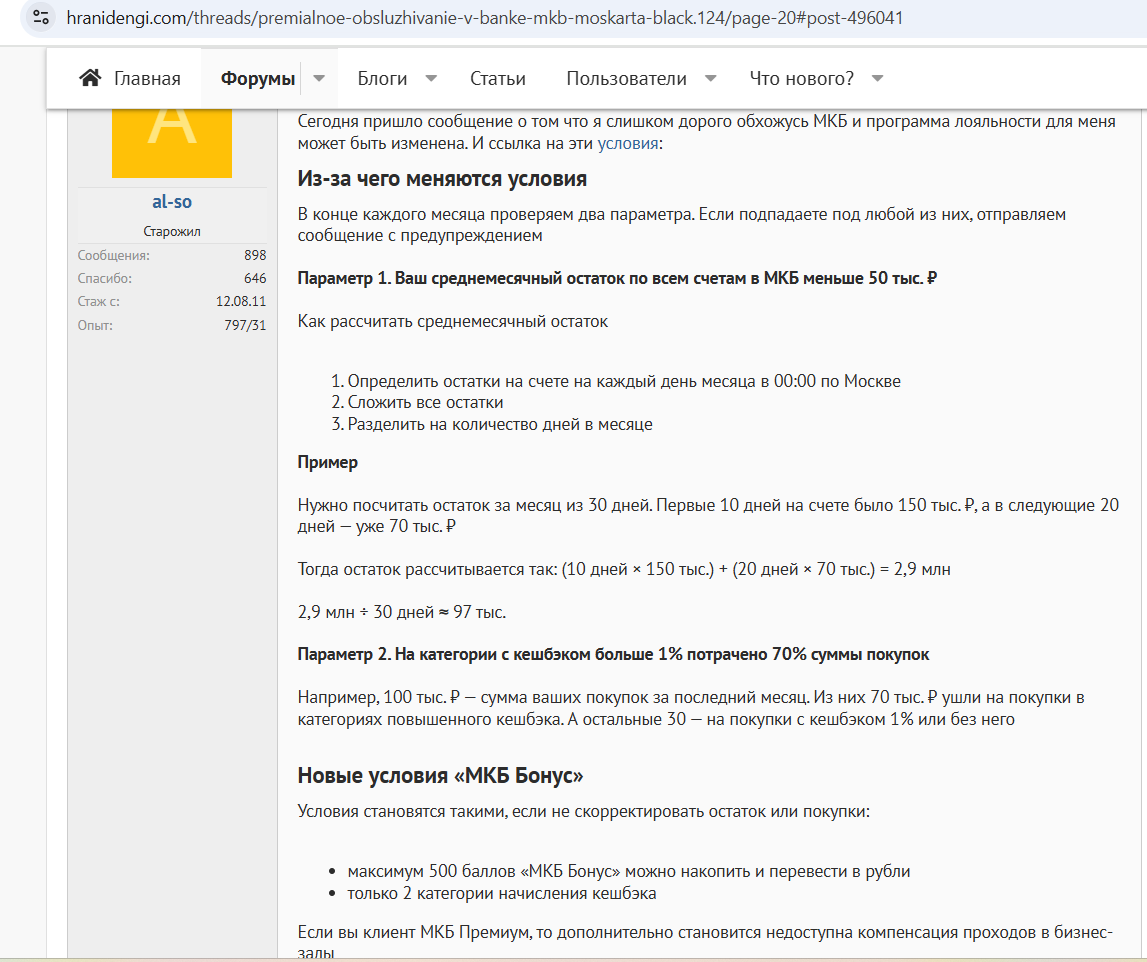The height and width of the screenshot is (962, 1147).
Task: Click bullet только 2 категории начисления кешбэка
Action: 502,893
